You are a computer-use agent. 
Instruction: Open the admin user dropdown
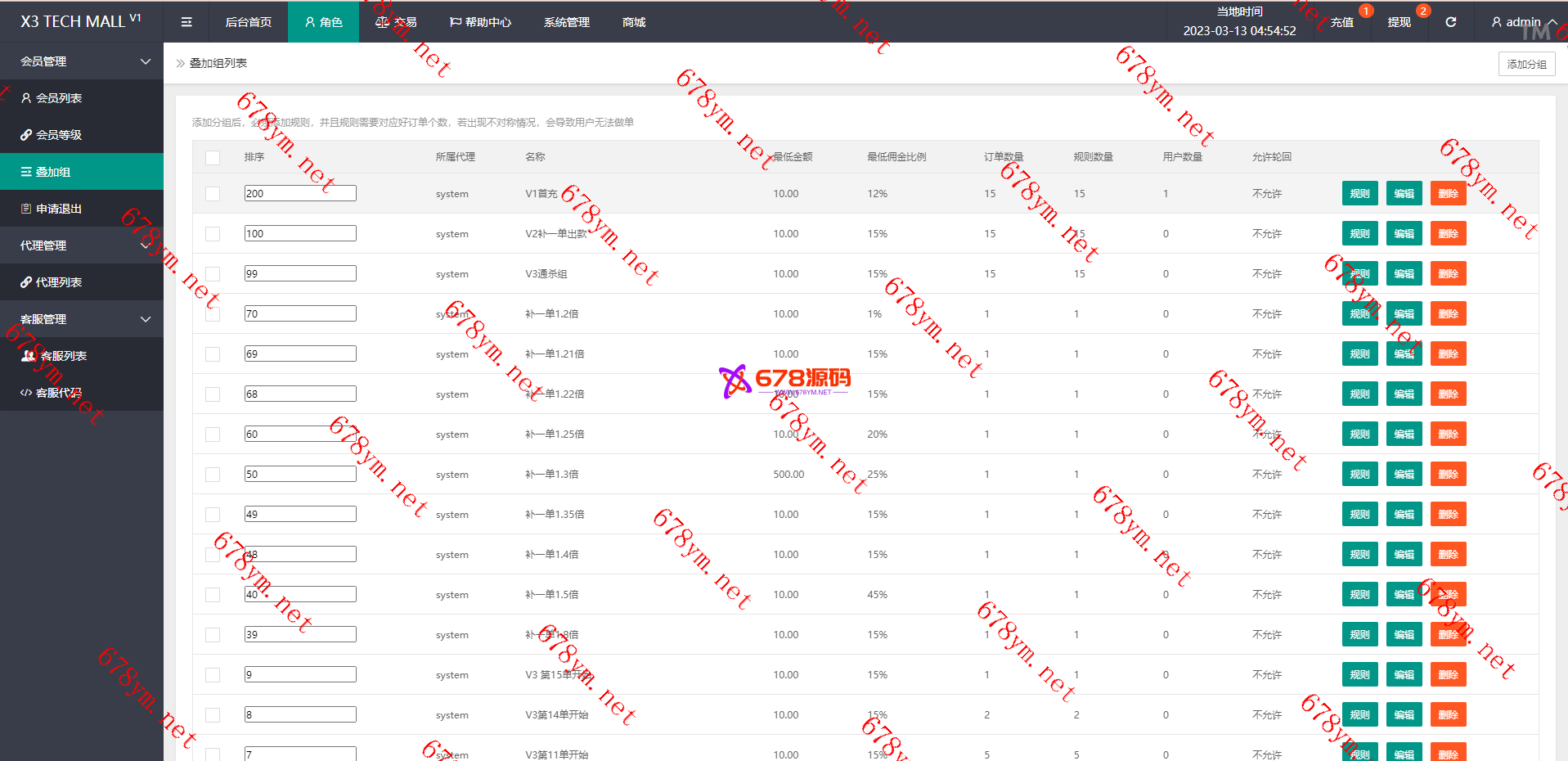click(1523, 22)
